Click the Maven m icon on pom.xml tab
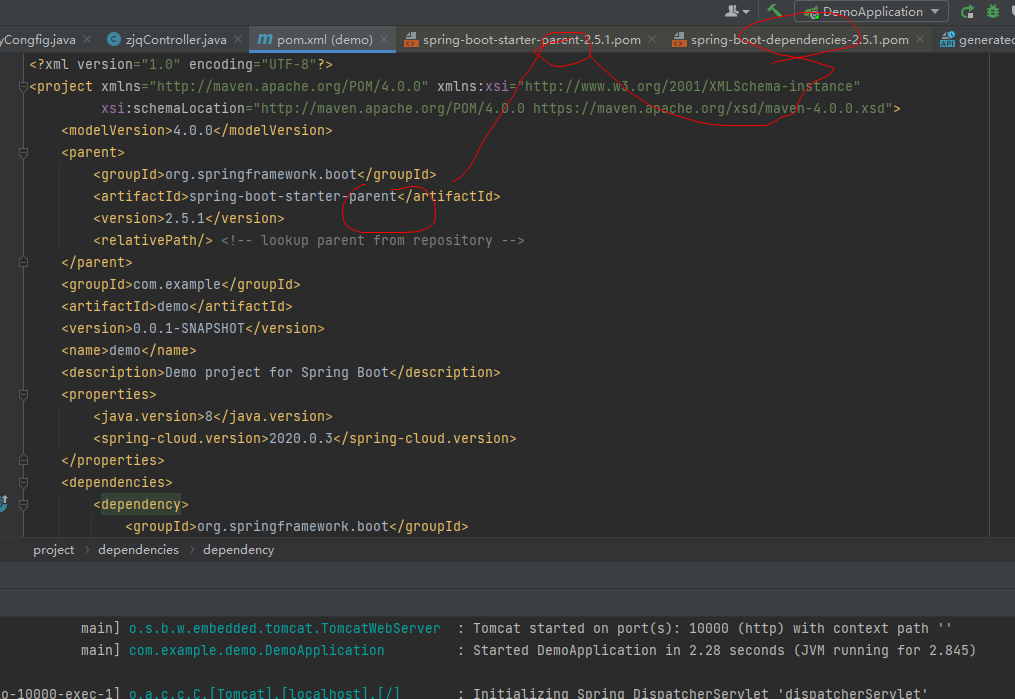 pos(265,39)
